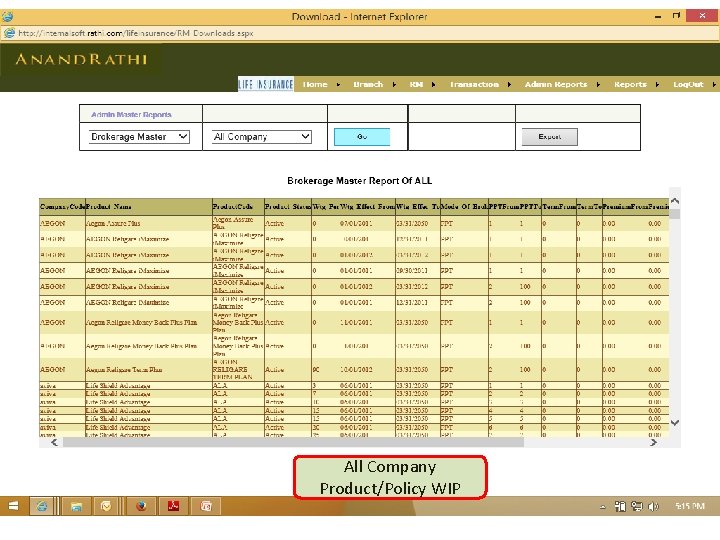The image size is (720, 540).
Task: Expand the Reports menu arrow
Action: (658, 84)
